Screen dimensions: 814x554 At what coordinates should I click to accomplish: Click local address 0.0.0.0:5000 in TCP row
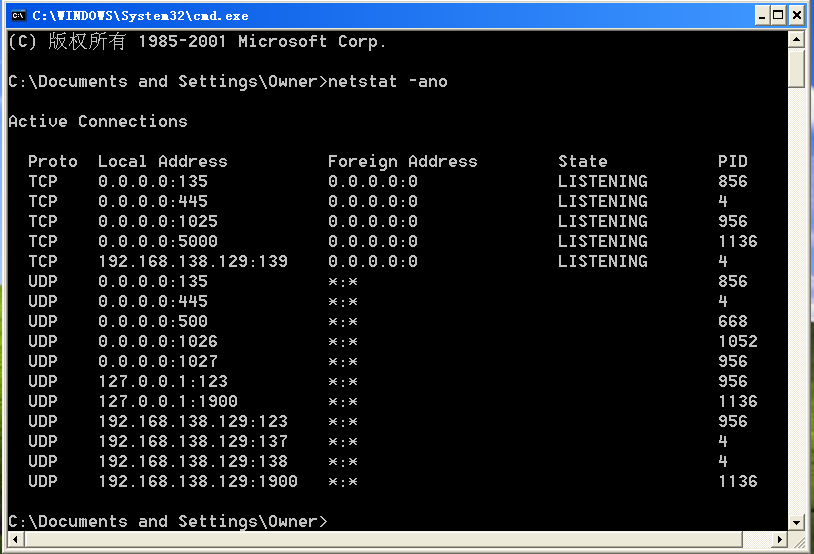157,241
